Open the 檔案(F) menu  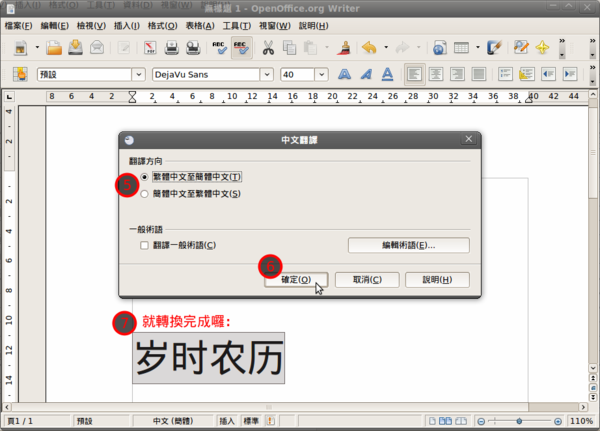(18, 26)
